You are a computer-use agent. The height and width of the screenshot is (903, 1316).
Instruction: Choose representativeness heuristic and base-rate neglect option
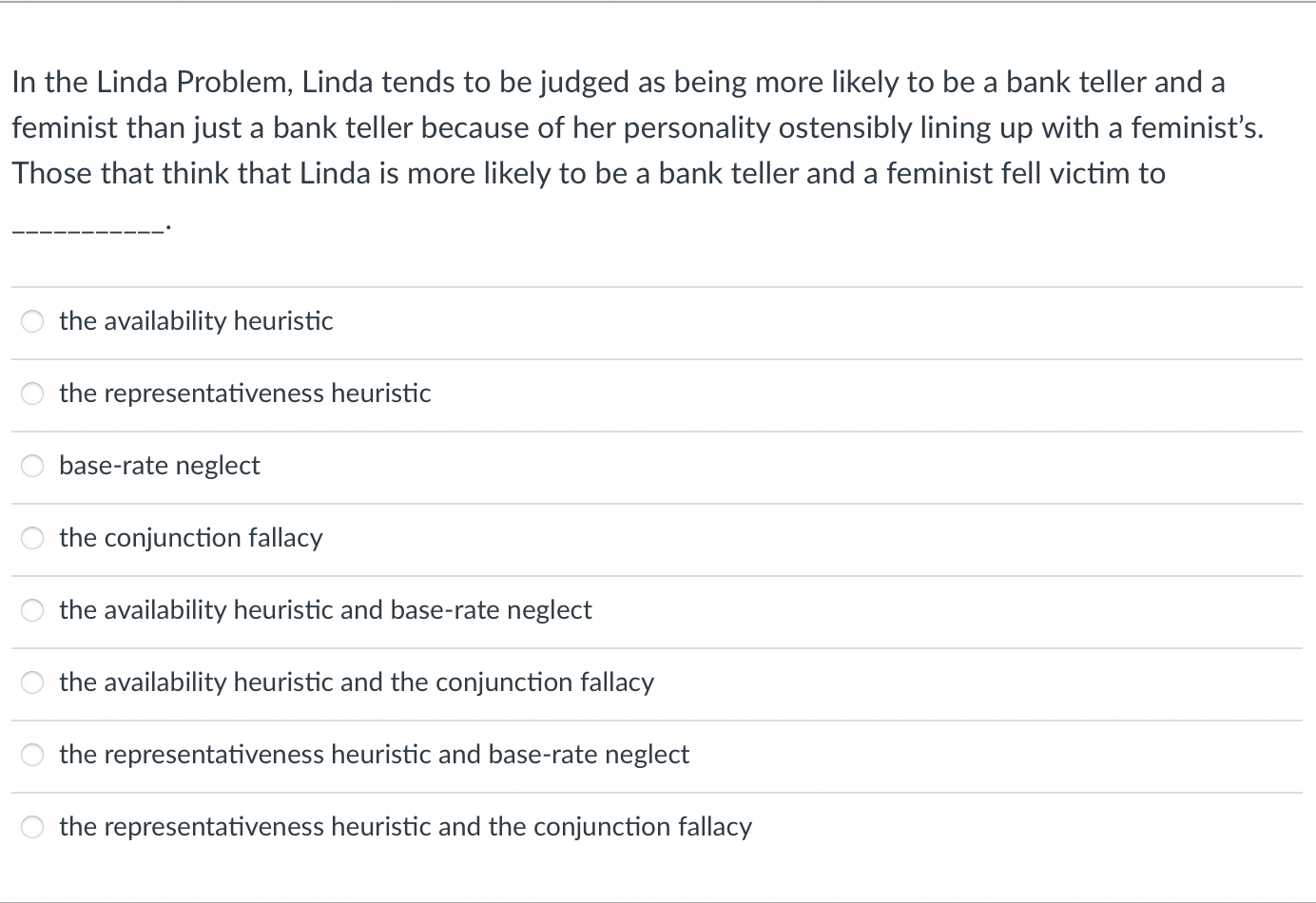pos(31,754)
